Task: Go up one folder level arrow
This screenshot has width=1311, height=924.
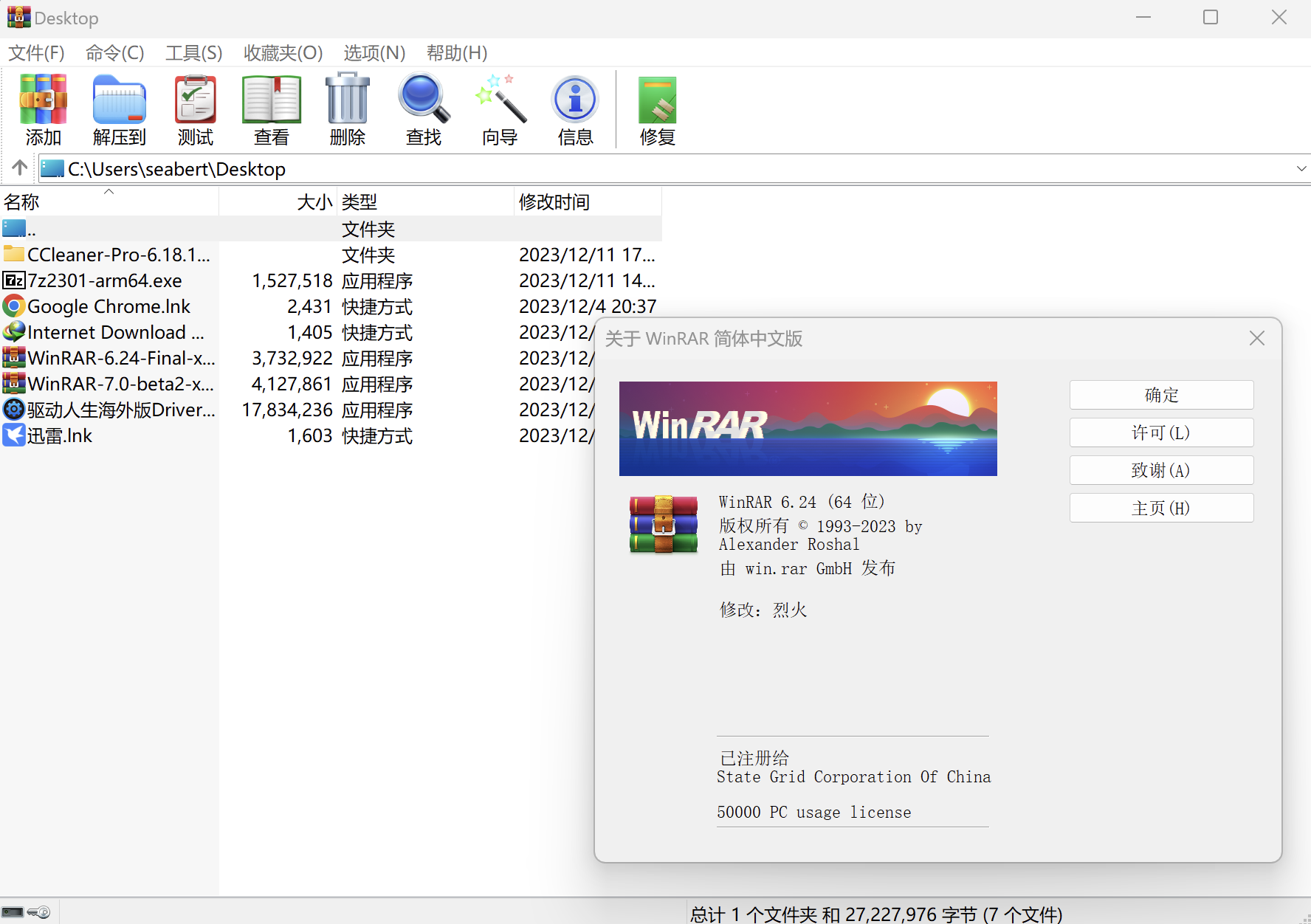Action: pyautogui.click(x=20, y=168)
